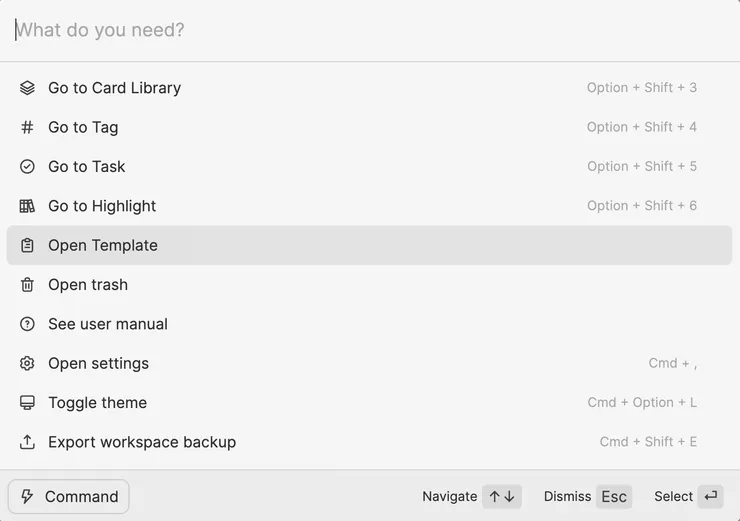Click the question mark manual icon
The width and height of the screenshot is (740, 521).
[27, 324]
